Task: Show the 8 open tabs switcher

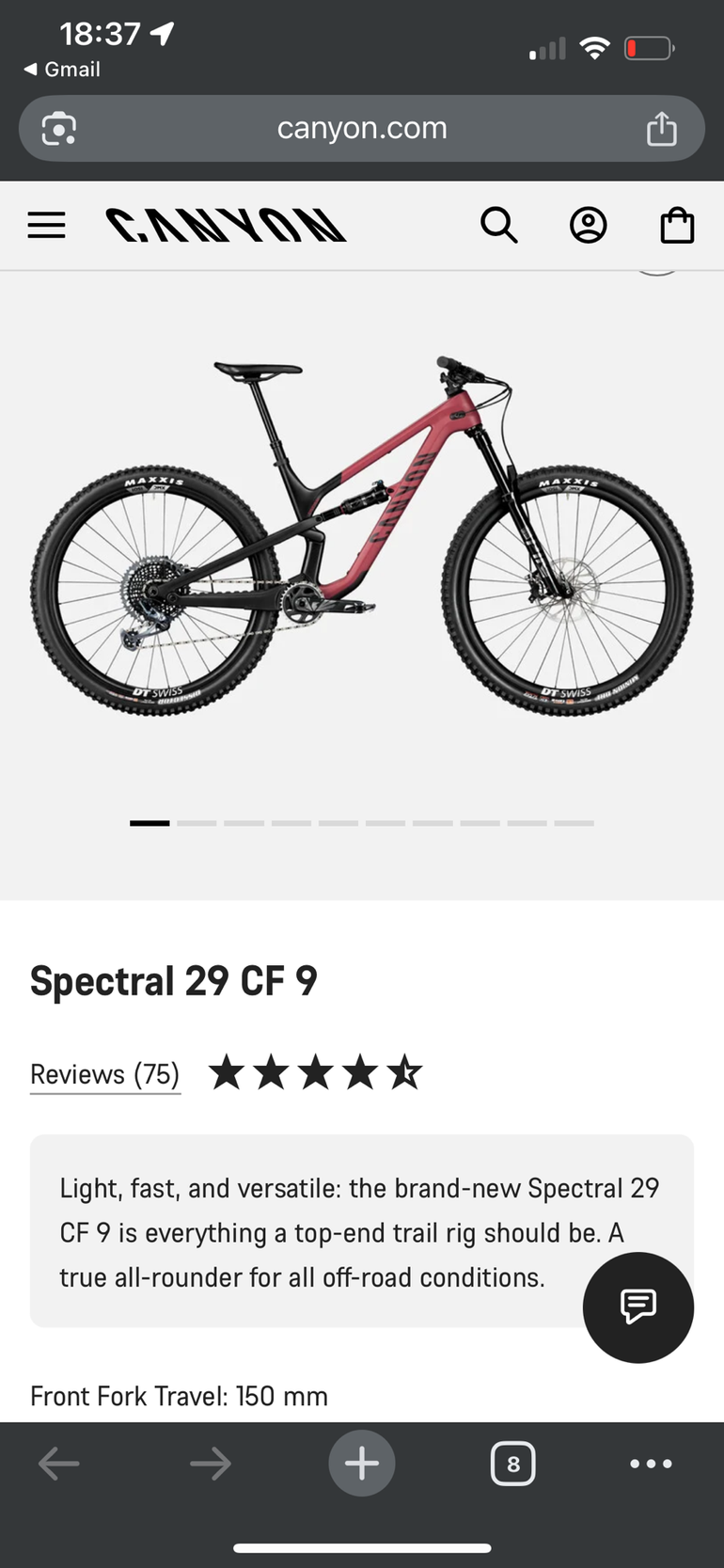Action: [512, 1464]
